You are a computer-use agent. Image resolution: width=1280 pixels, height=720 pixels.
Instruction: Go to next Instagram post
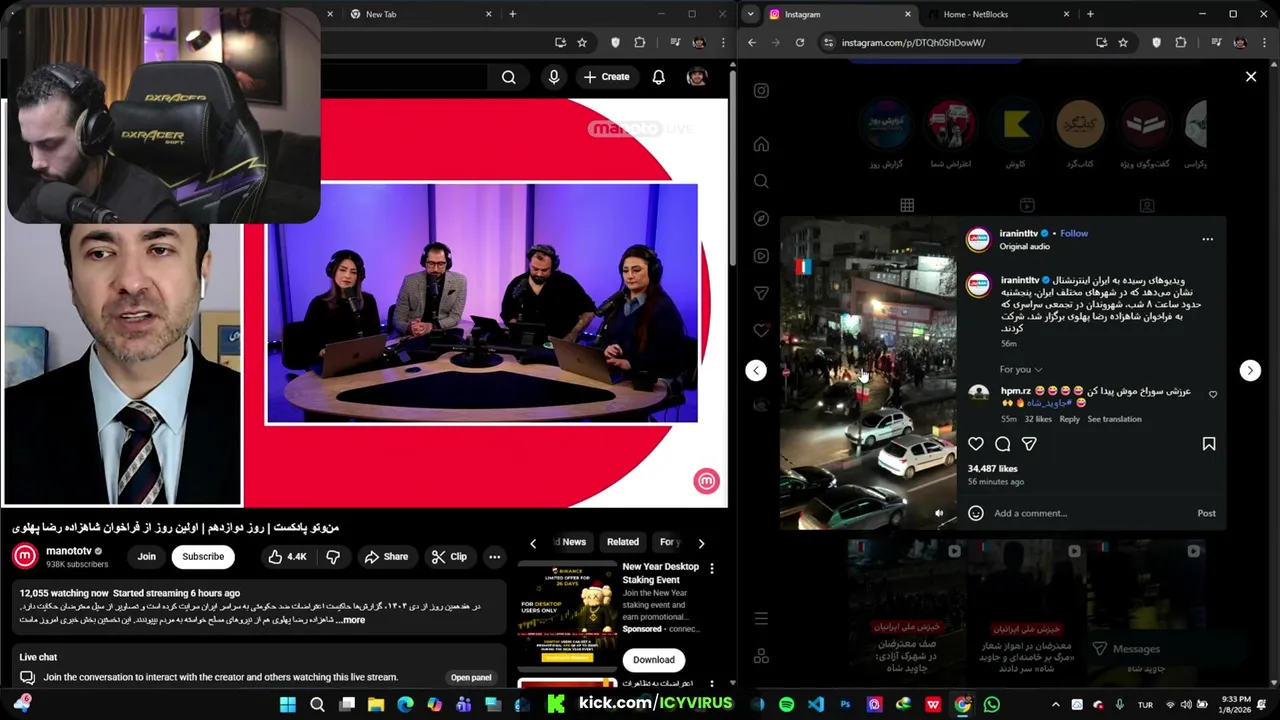point(1250,370)
